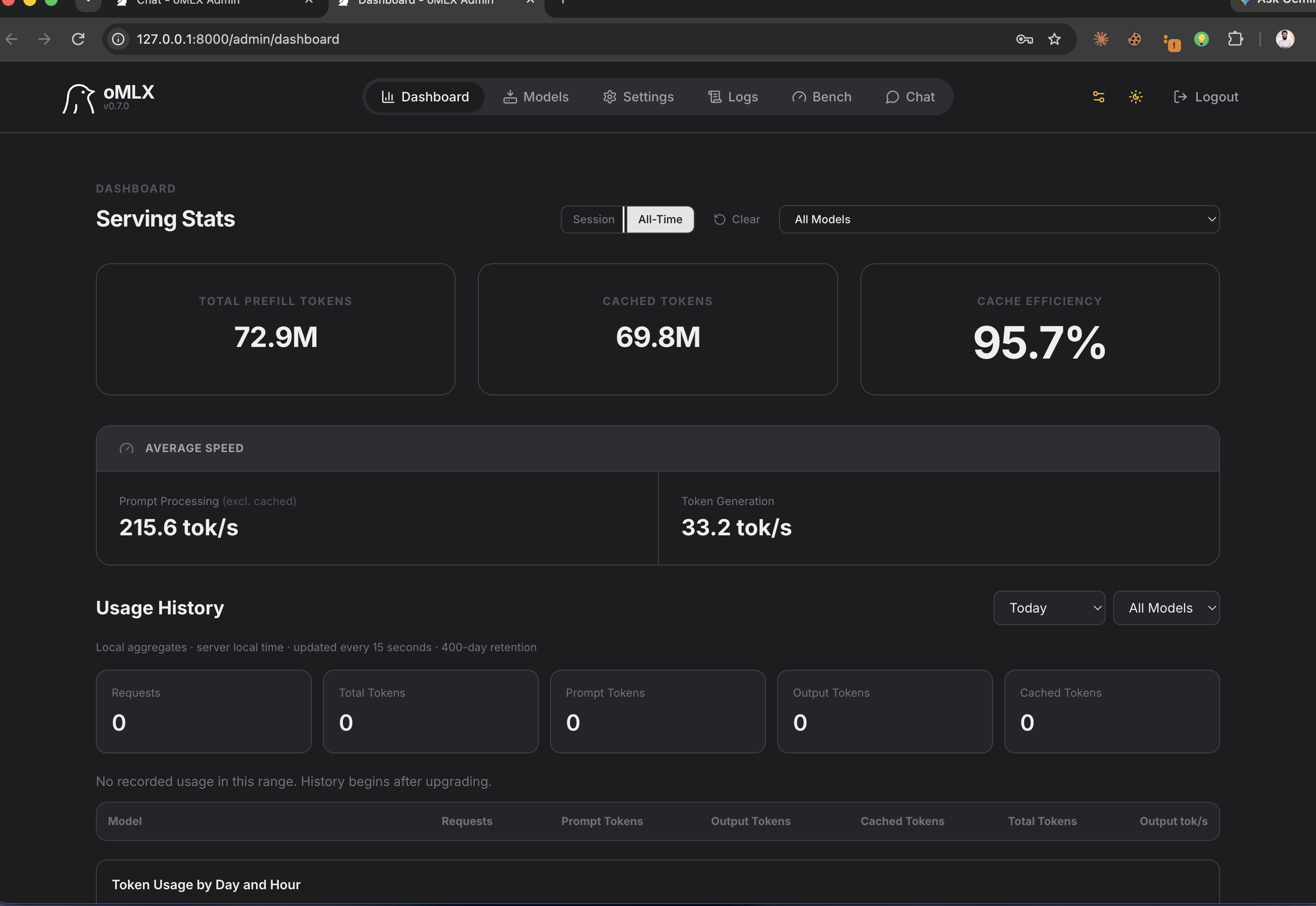Click the orange starburst extension icon
1316x906 pixels.
pyautogui.click(x=1101, y=39)
